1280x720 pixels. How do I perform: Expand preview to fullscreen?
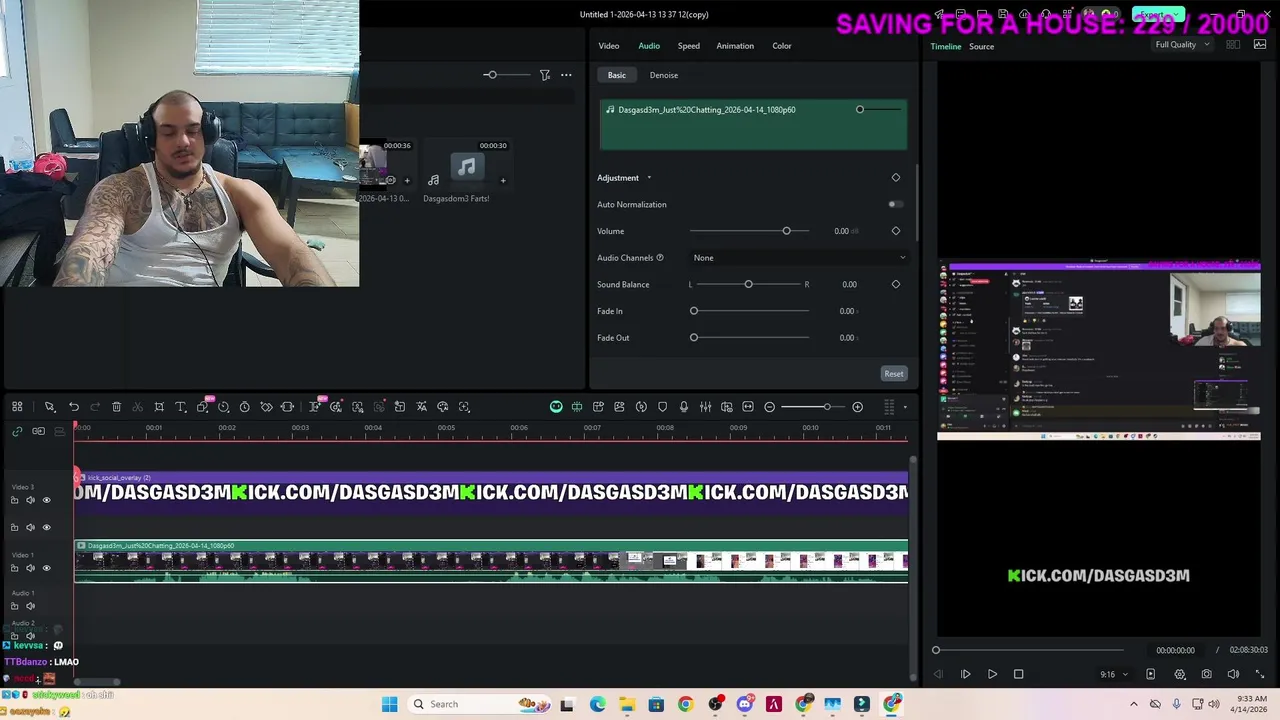(x=1260, y=674)
